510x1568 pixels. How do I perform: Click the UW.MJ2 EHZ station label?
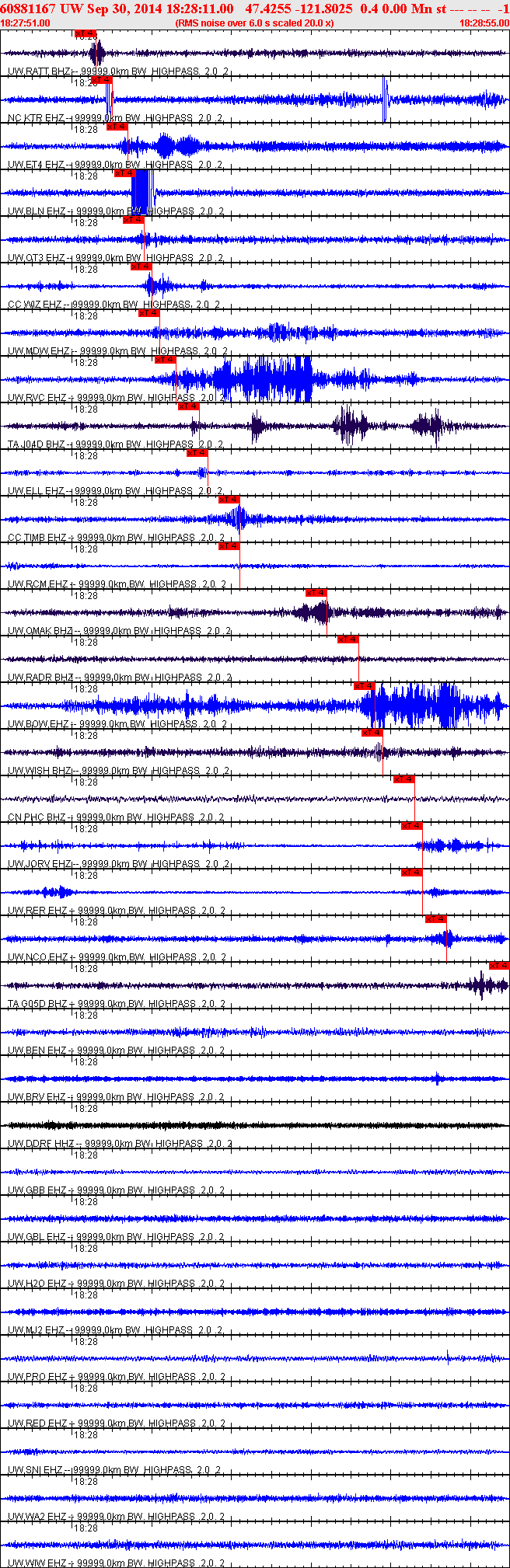[x=37, y=1330]
